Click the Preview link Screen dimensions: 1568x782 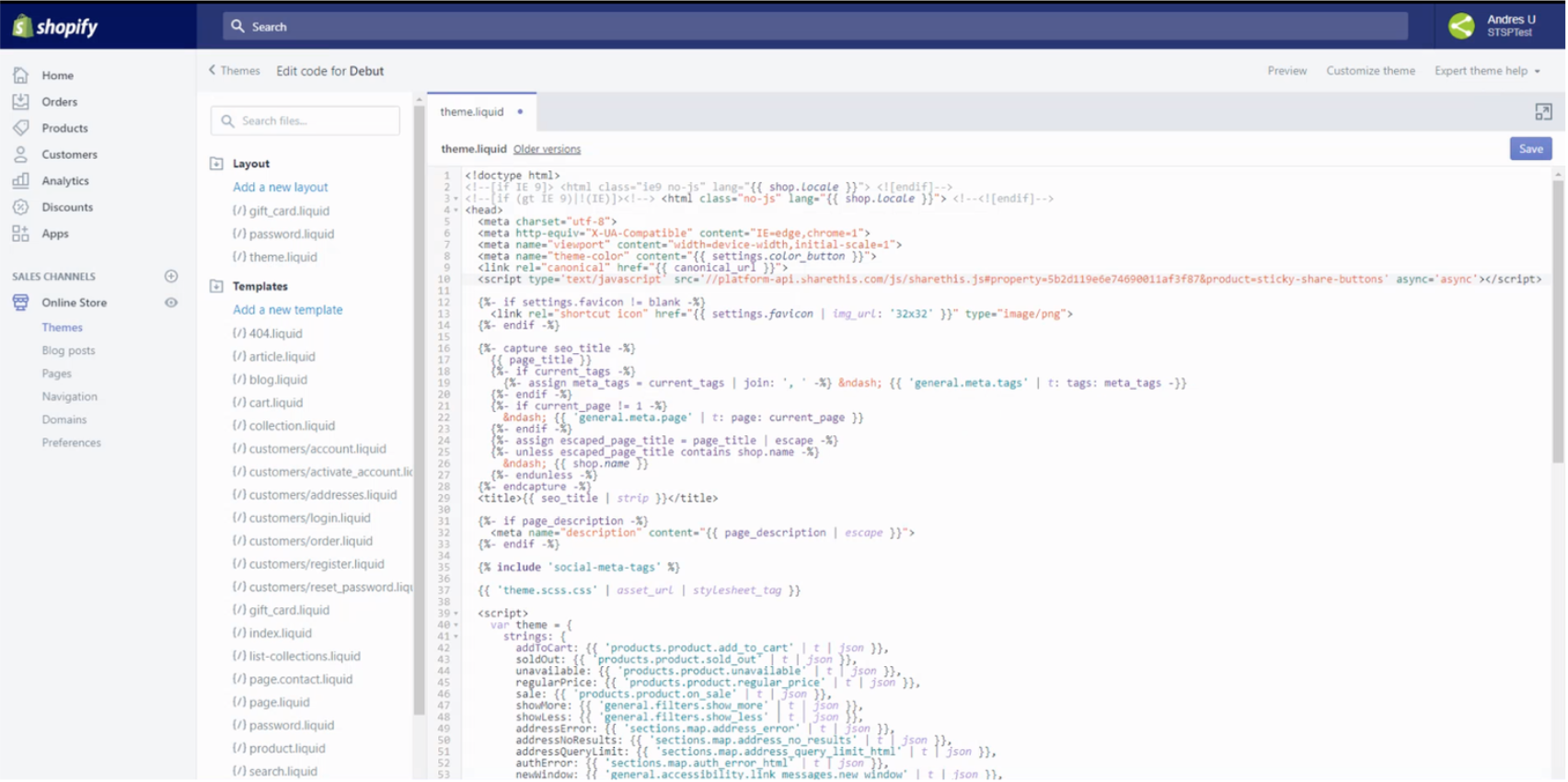pos(1286,71)
